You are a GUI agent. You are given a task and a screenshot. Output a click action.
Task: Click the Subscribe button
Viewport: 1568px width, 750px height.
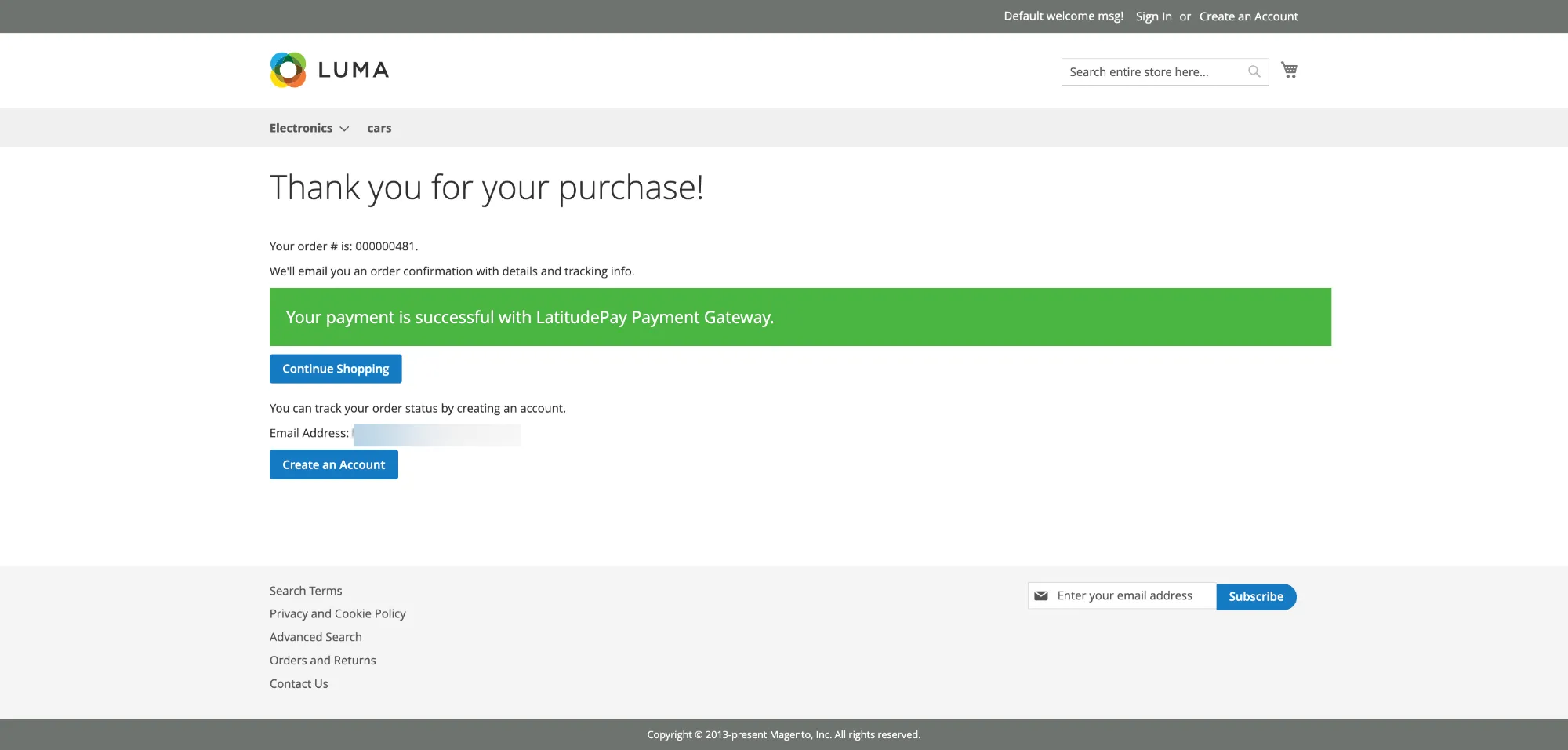1256,596
